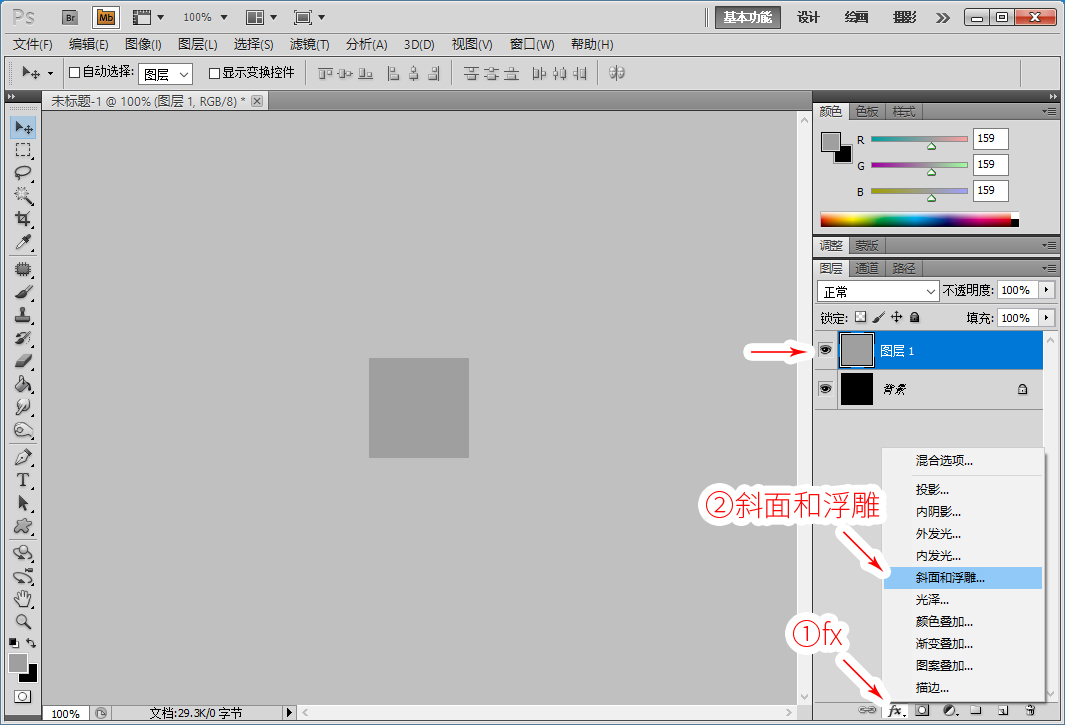Hide 图层 1 using eye icon
1065x725 pixels.
(x=825, y=350)
